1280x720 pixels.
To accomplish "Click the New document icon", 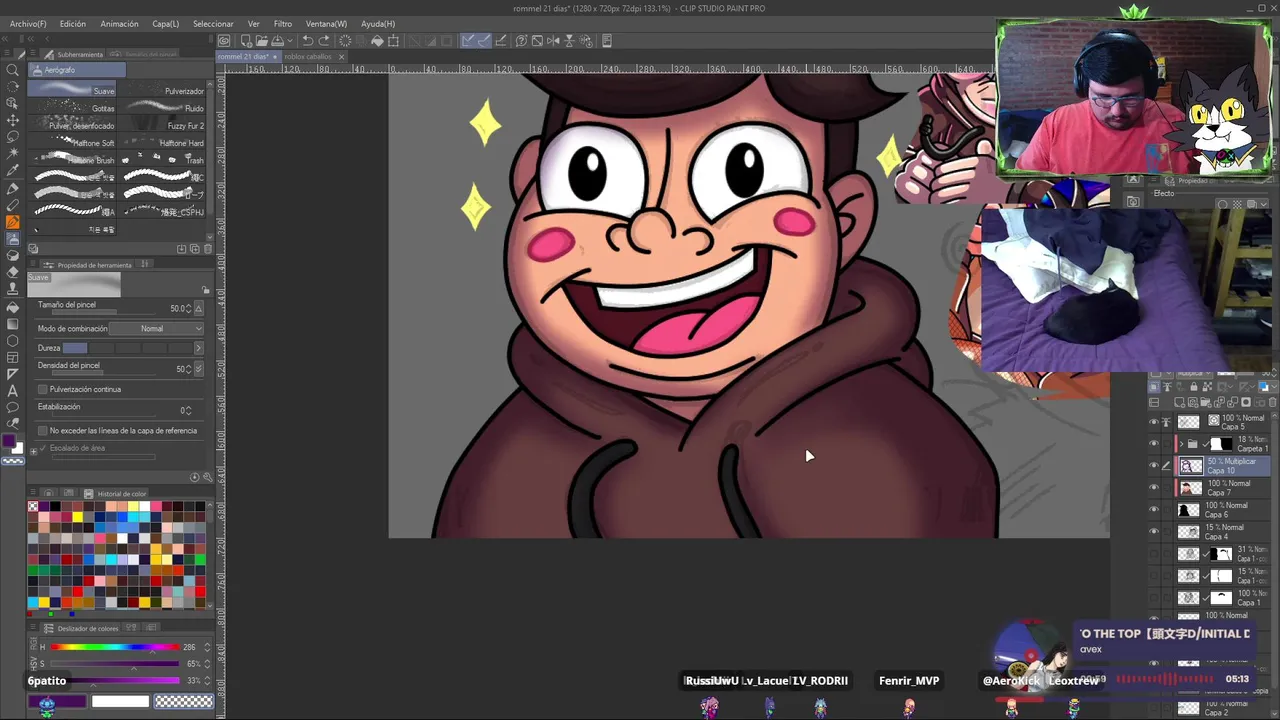I will pyautogui.click(x=245, y=41).
